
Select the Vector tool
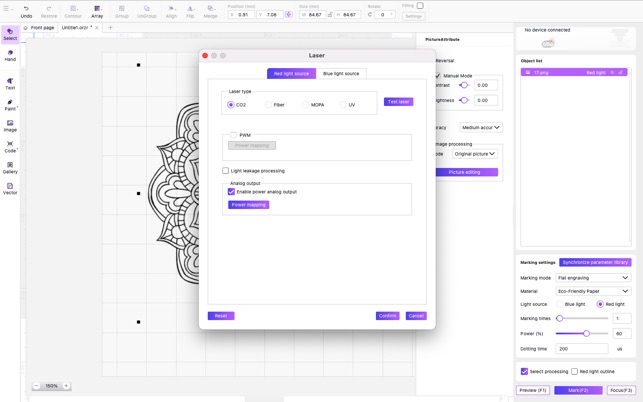click(x=10, y=188)
